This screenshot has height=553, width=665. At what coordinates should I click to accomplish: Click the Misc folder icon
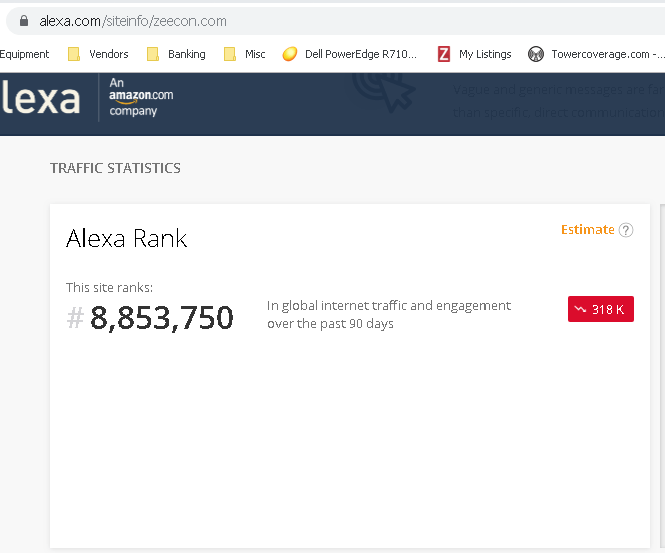coord(229,54)
